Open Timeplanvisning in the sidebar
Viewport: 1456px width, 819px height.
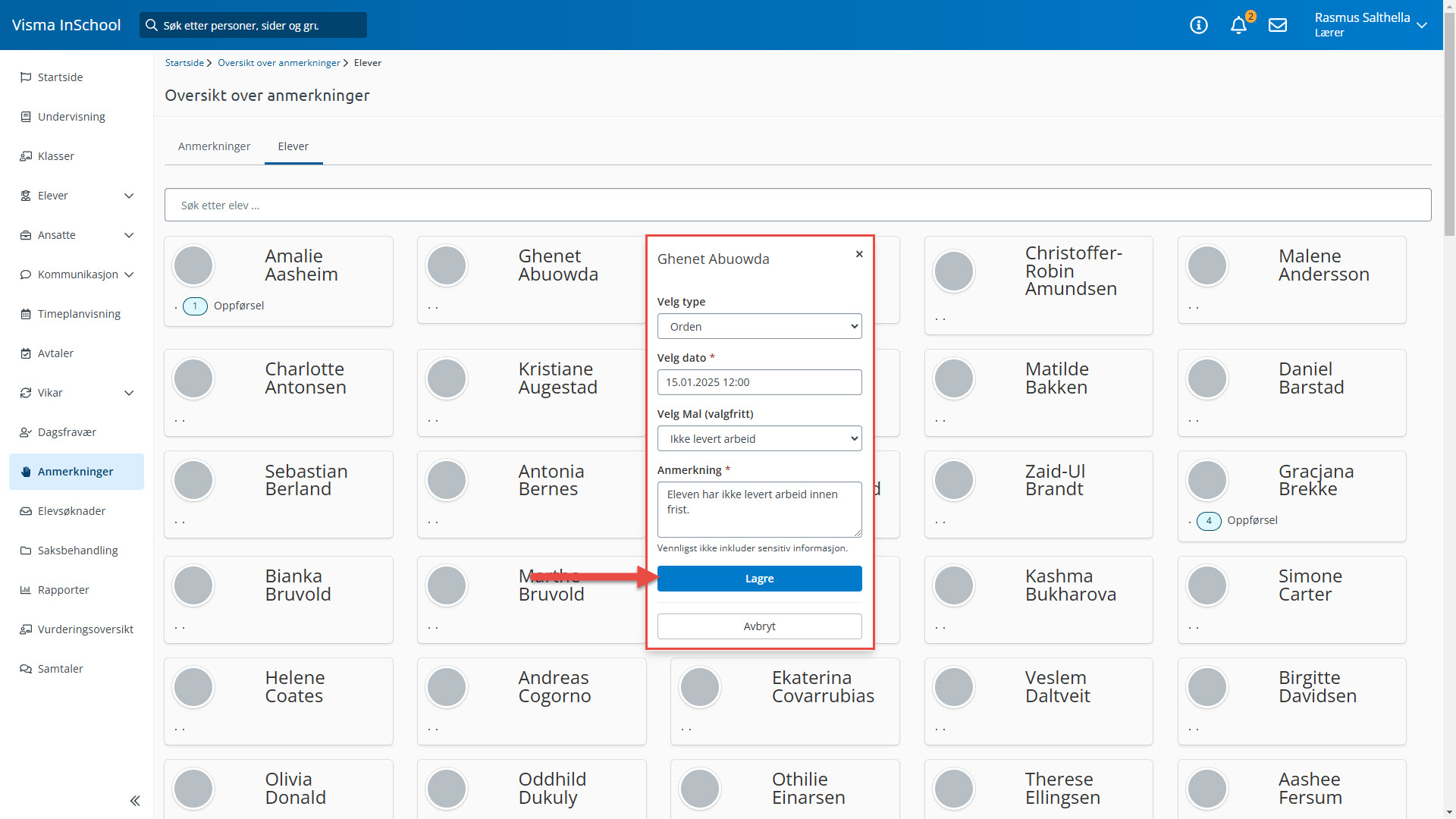pyautogui.click(x=79, y=314)
